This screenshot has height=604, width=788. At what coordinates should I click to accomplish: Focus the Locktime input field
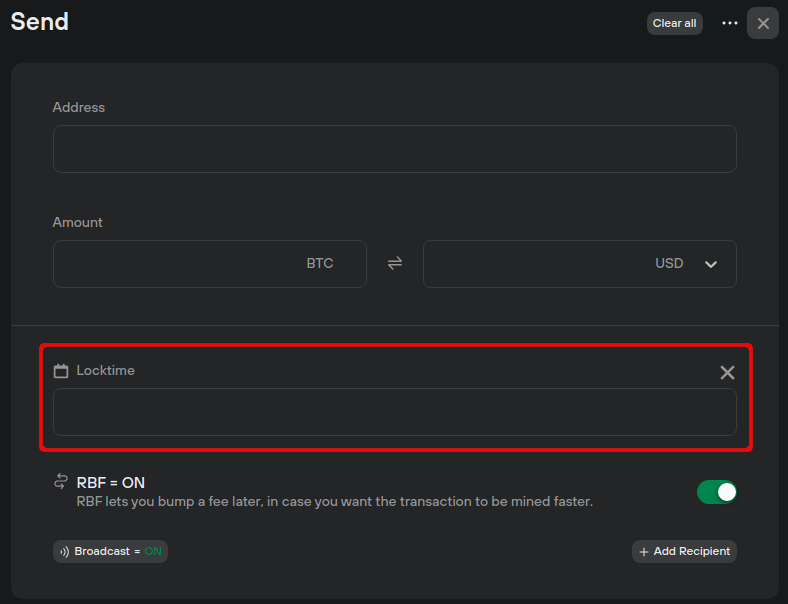[x=395, y=412]
